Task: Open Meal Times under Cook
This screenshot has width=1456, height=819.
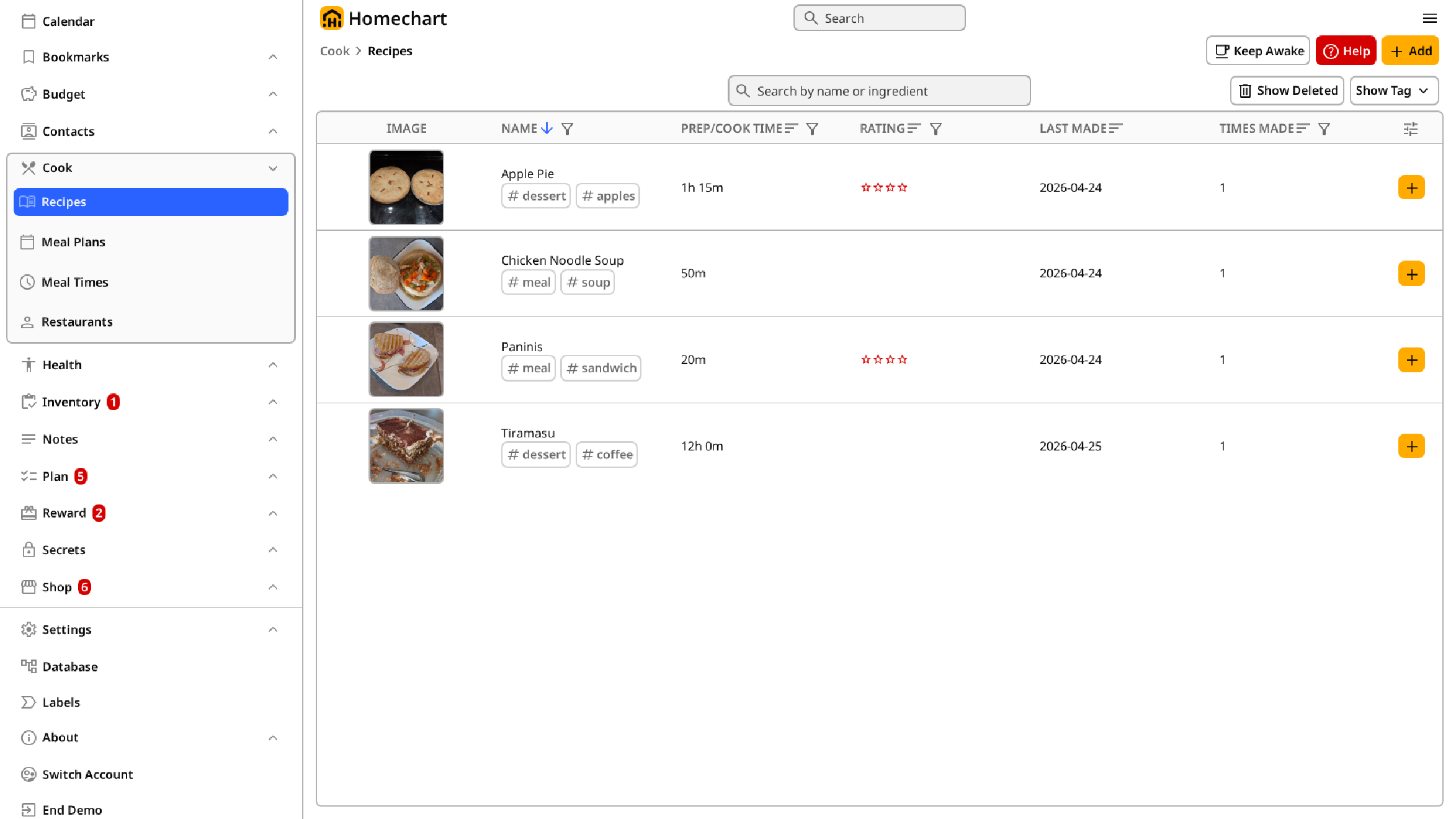Action: tap(74, 282)
